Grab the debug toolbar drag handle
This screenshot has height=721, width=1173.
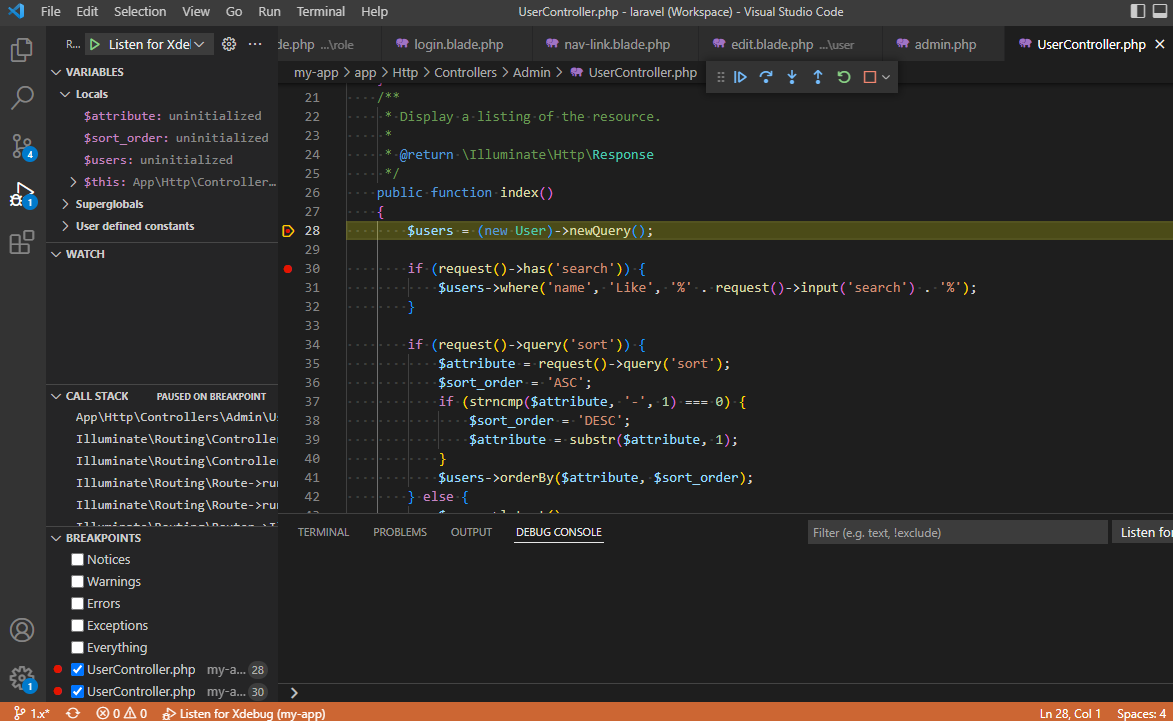720,77
